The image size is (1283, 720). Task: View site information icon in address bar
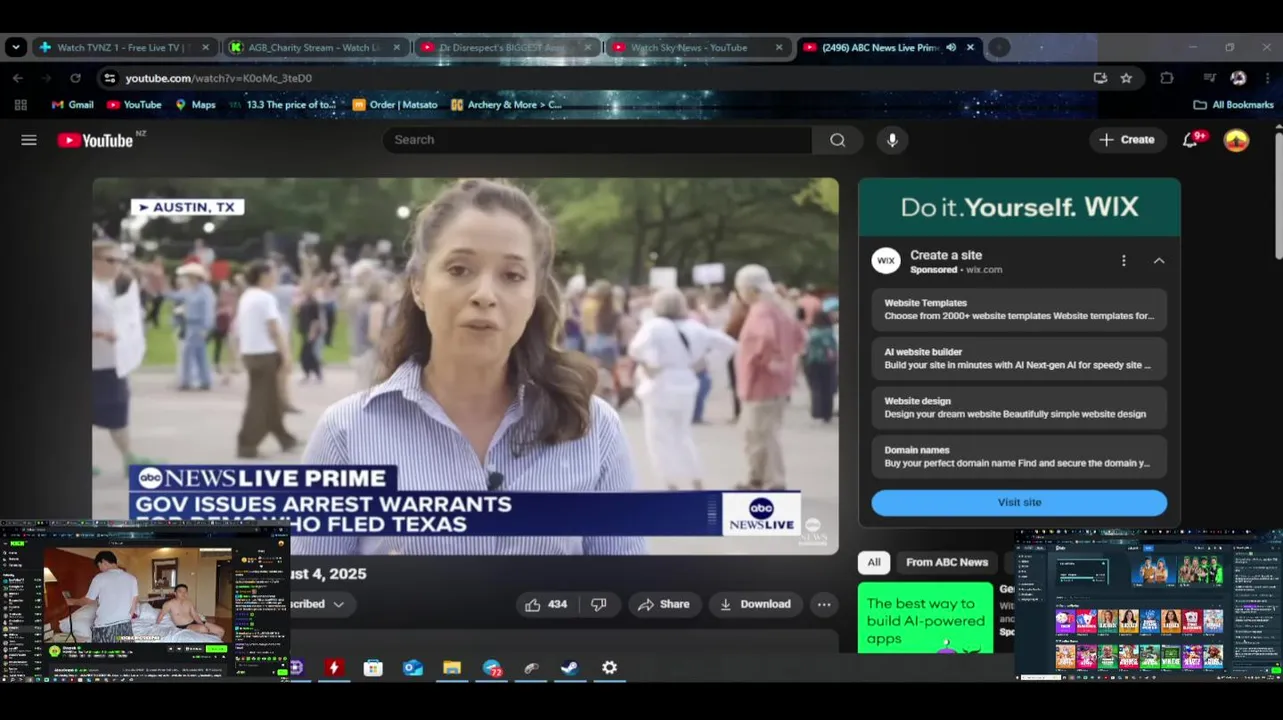[x=110, y=78]
